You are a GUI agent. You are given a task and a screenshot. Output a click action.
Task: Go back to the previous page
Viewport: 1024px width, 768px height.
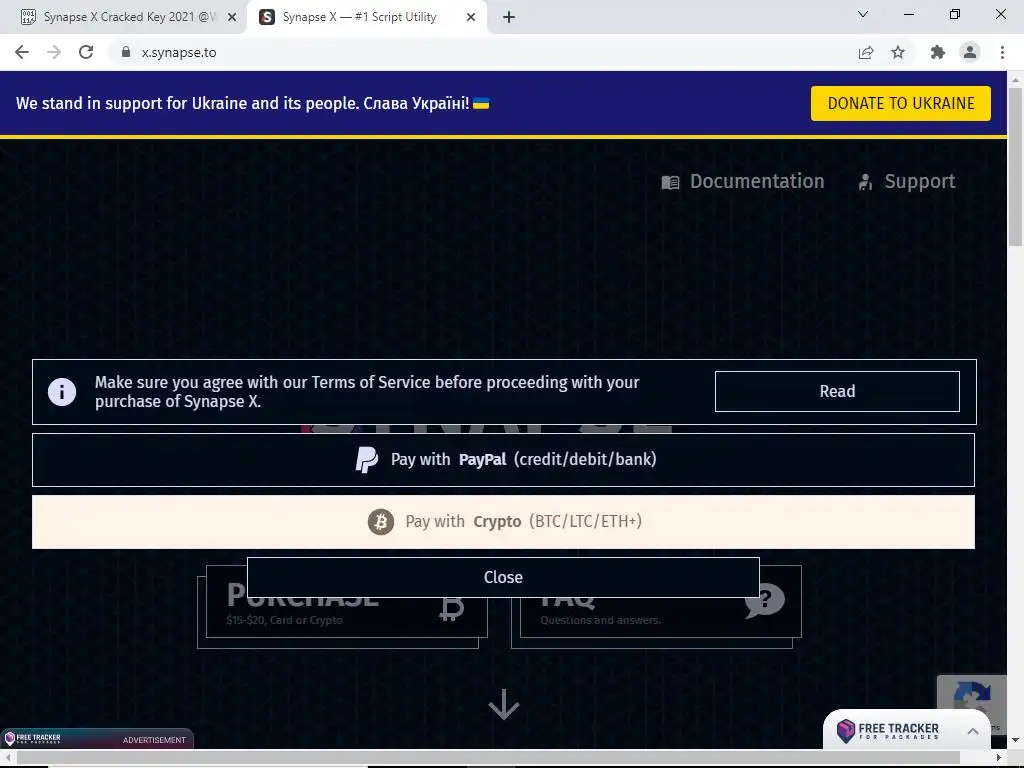[x=22, y=52]
